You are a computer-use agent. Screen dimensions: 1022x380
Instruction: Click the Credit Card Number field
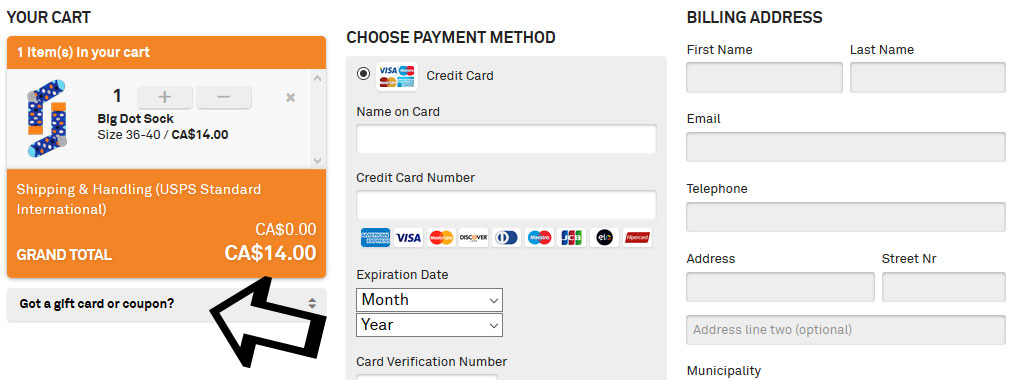[x=506, y=205]
